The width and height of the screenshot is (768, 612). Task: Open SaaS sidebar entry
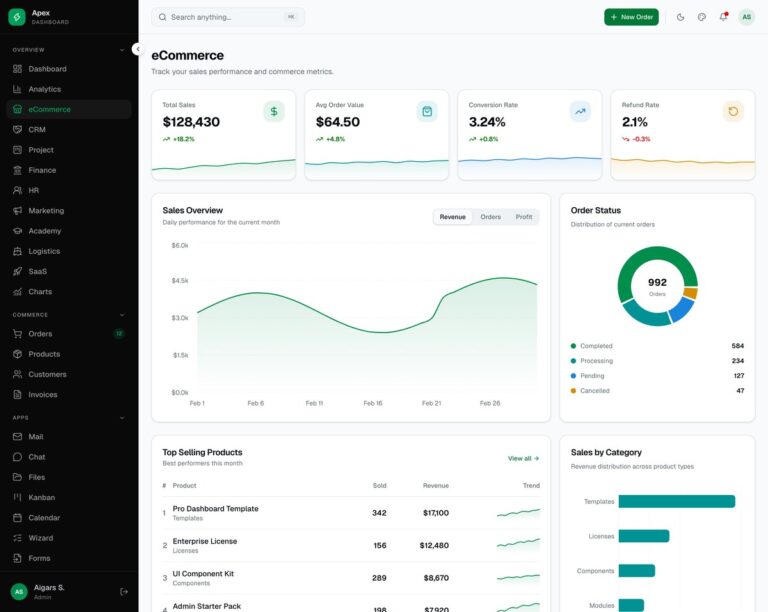pyautogui.click(x=69, y=271)
